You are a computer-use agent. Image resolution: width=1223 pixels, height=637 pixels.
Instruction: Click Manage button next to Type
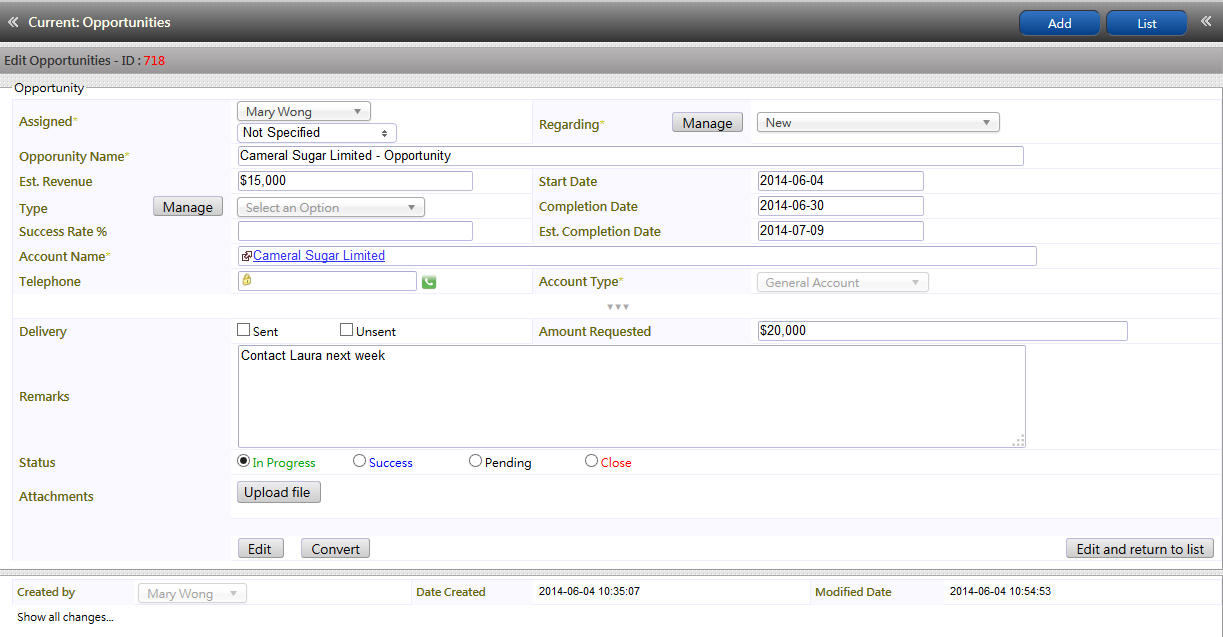point(188,207)
